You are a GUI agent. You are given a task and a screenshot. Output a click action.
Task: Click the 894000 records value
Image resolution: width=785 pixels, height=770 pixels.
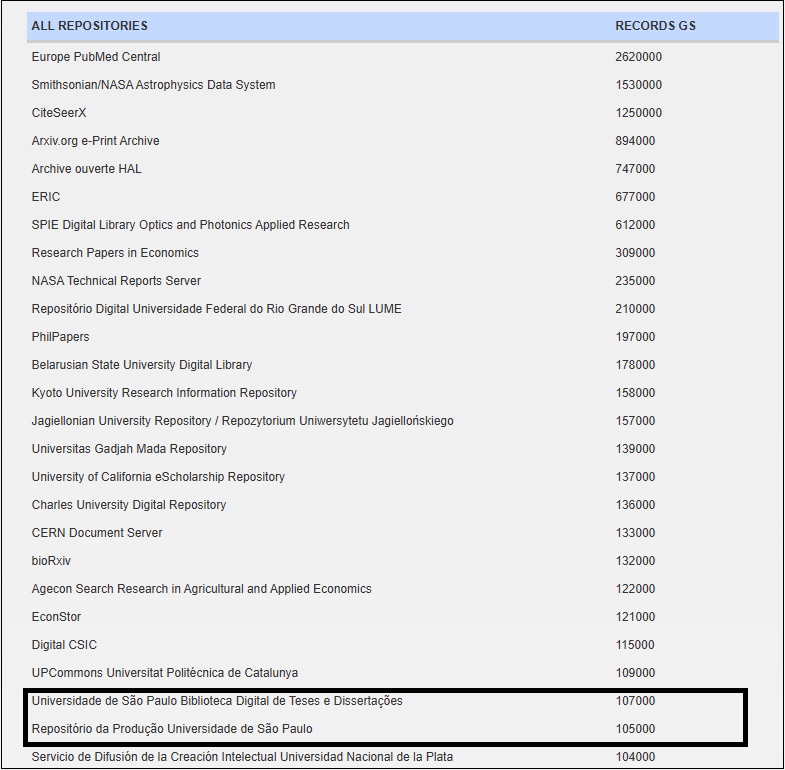point(635,141)
